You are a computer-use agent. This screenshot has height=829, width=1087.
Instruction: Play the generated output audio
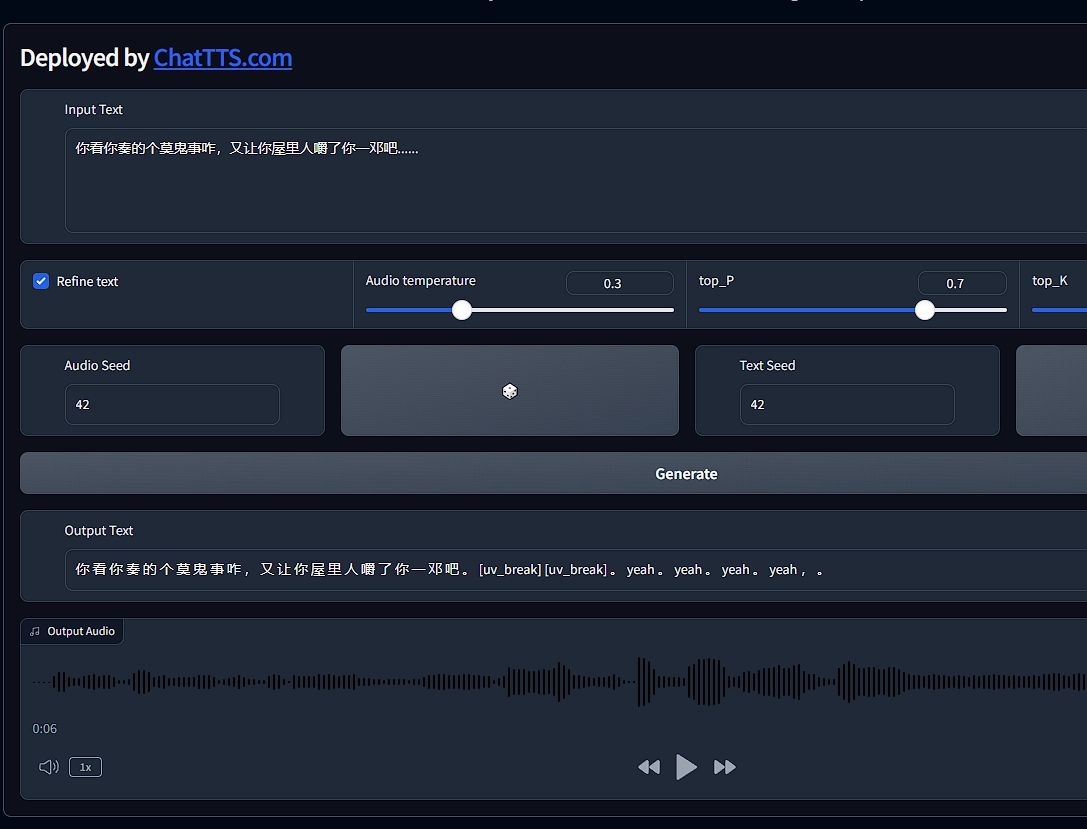[686, 767]
